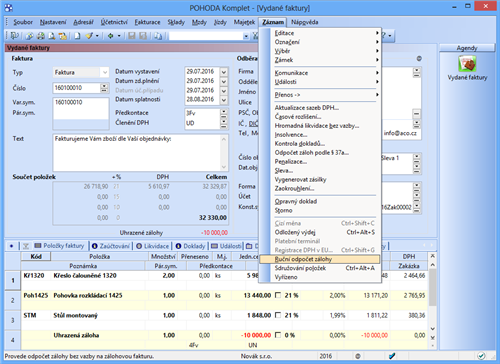This screenshot has height=364, width=500.
Task: Open the Typ Faktura dropdown
Action: 105,72
